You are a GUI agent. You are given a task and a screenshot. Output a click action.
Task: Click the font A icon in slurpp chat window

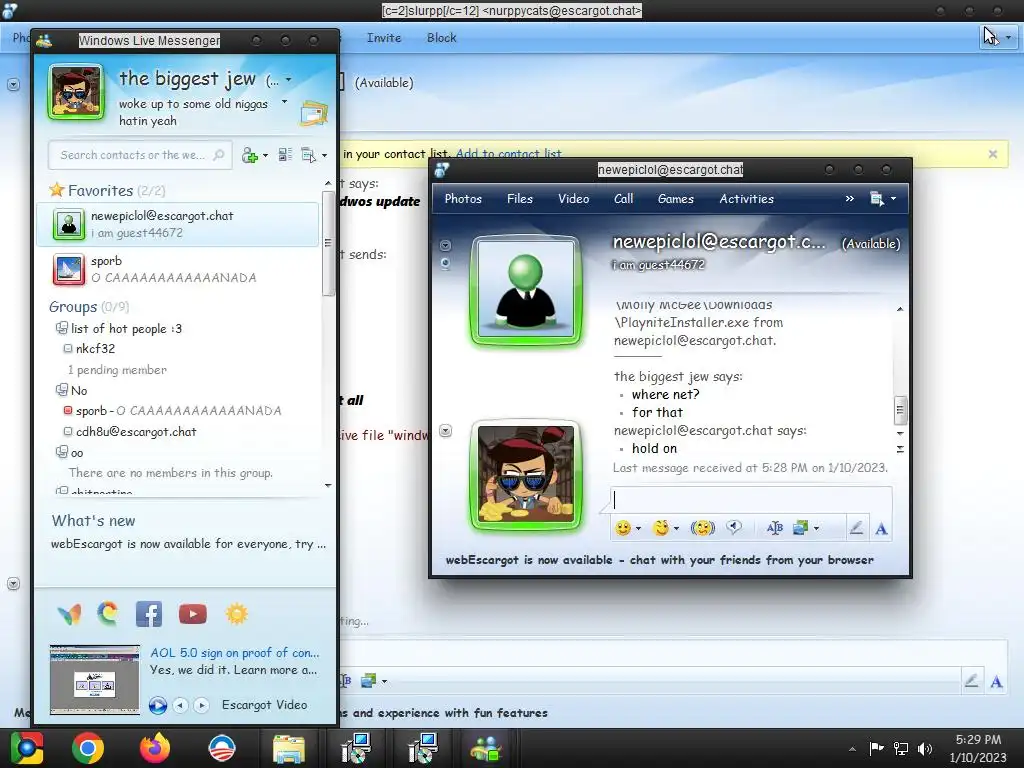[996, 682]
